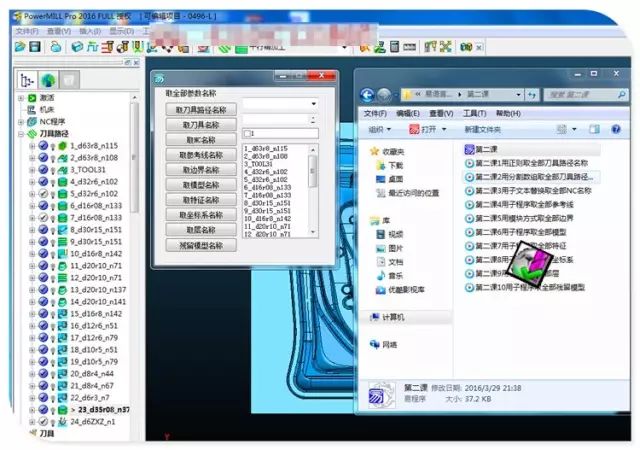Click 取模型名称 button
Image resolution: width=640 pixels, height=450 pixels.
[x=201, y=185]
